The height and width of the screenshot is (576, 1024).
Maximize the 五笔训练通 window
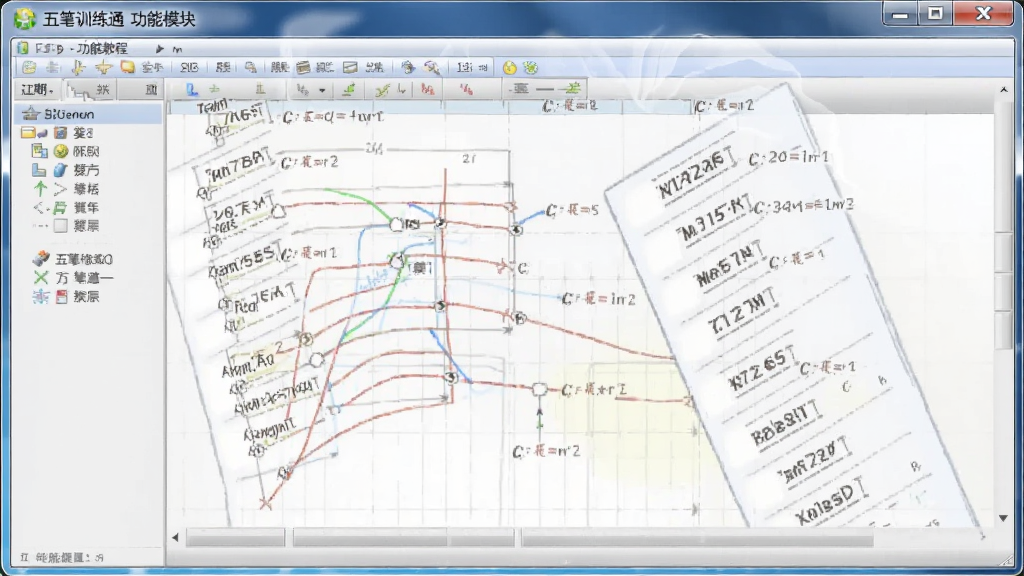point(936,14)
